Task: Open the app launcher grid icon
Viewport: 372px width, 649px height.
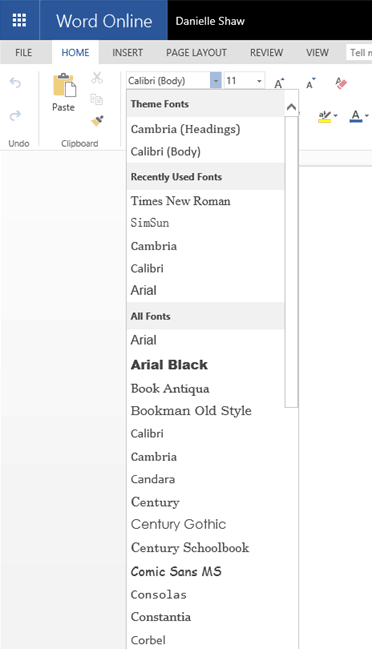Action: 19,20
